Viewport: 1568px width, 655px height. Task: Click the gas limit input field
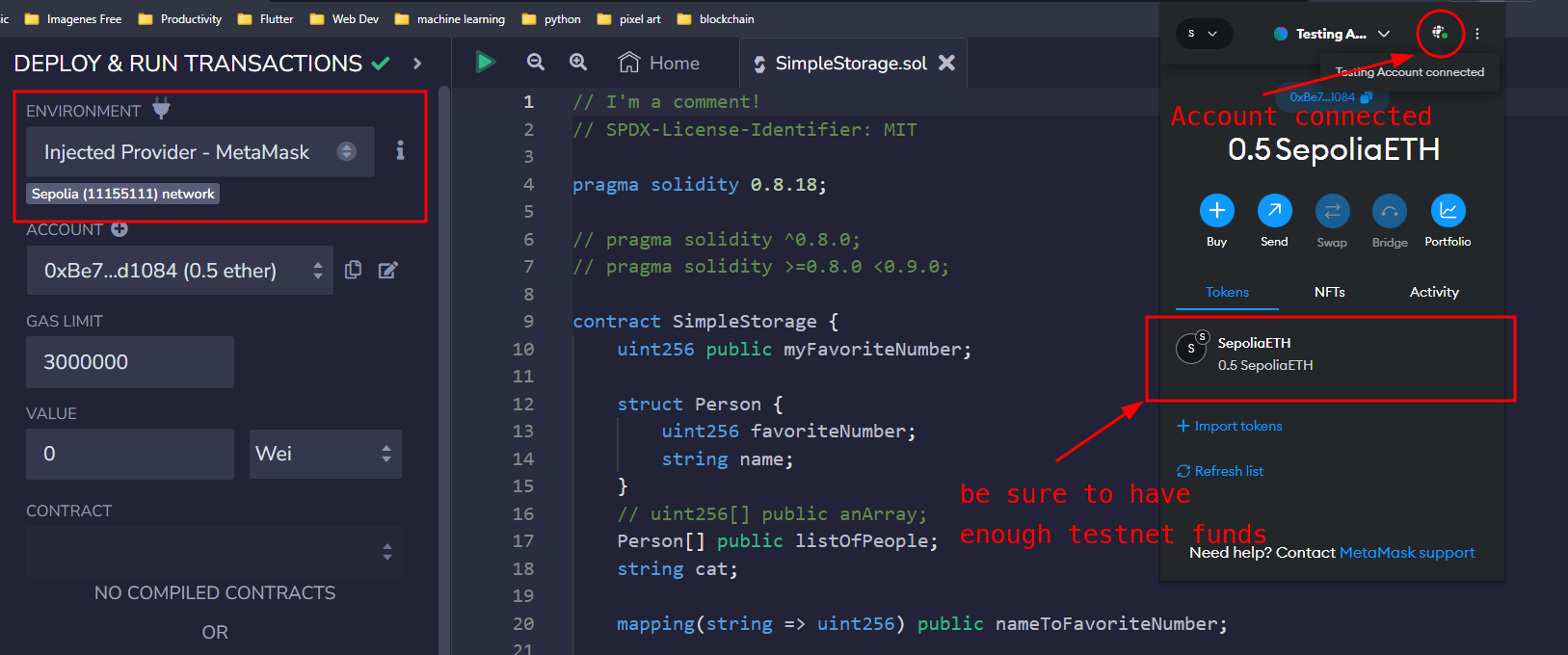pos(130,362)
